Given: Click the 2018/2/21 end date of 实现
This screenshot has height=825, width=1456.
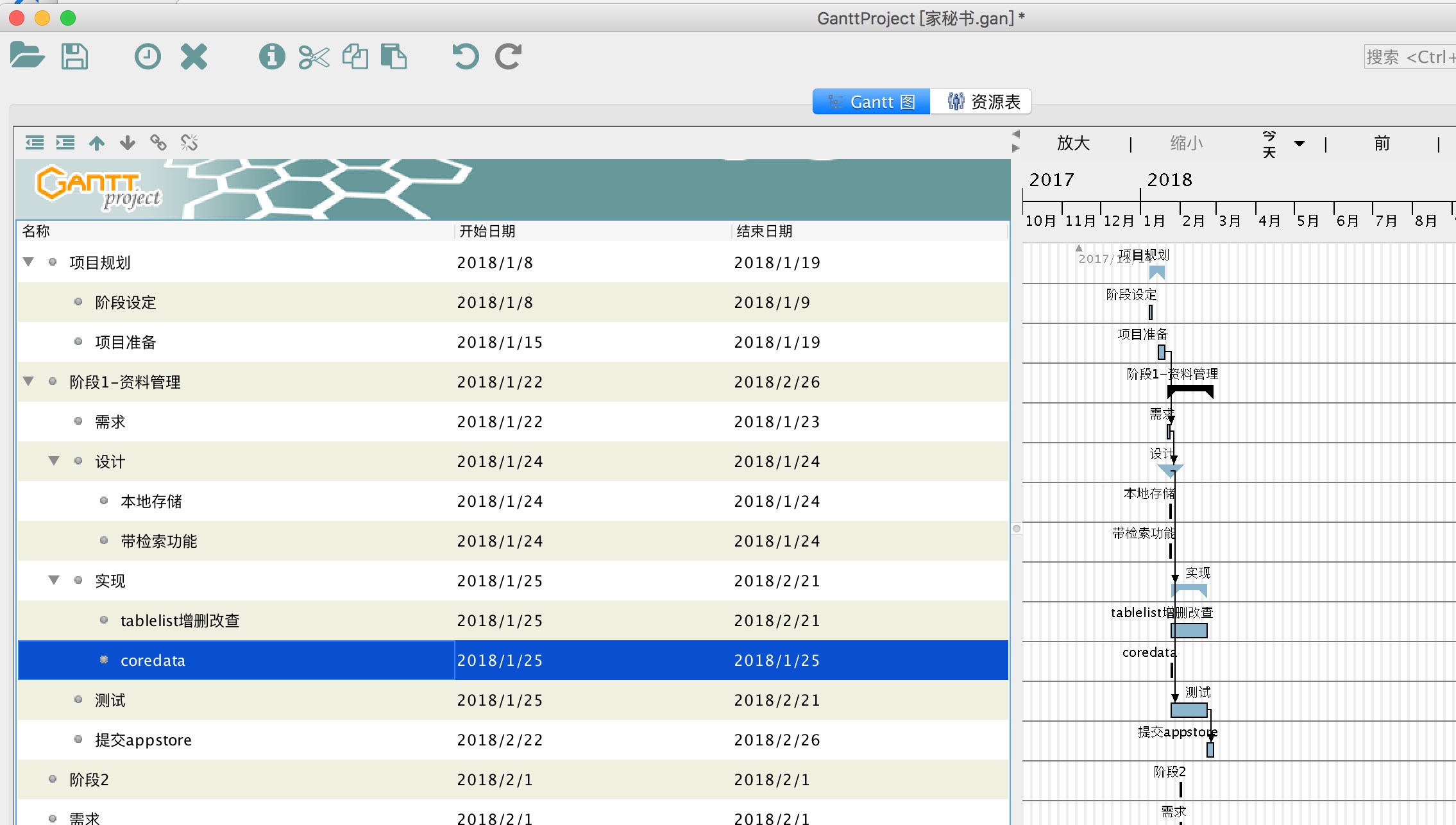Looking at the screenshot, I should pos(777,581).
